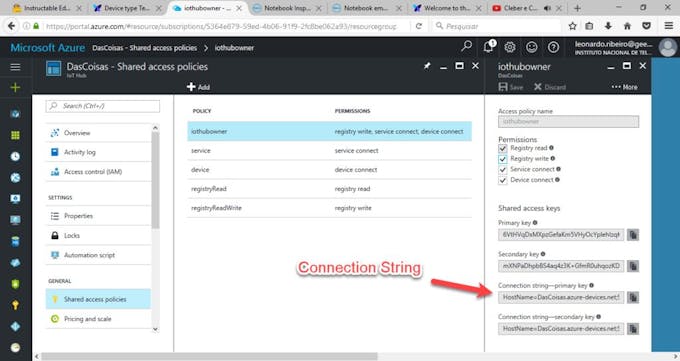680x361 pixels.
Task: Toggle the Registry read checkbox
Action: point(503,148)
